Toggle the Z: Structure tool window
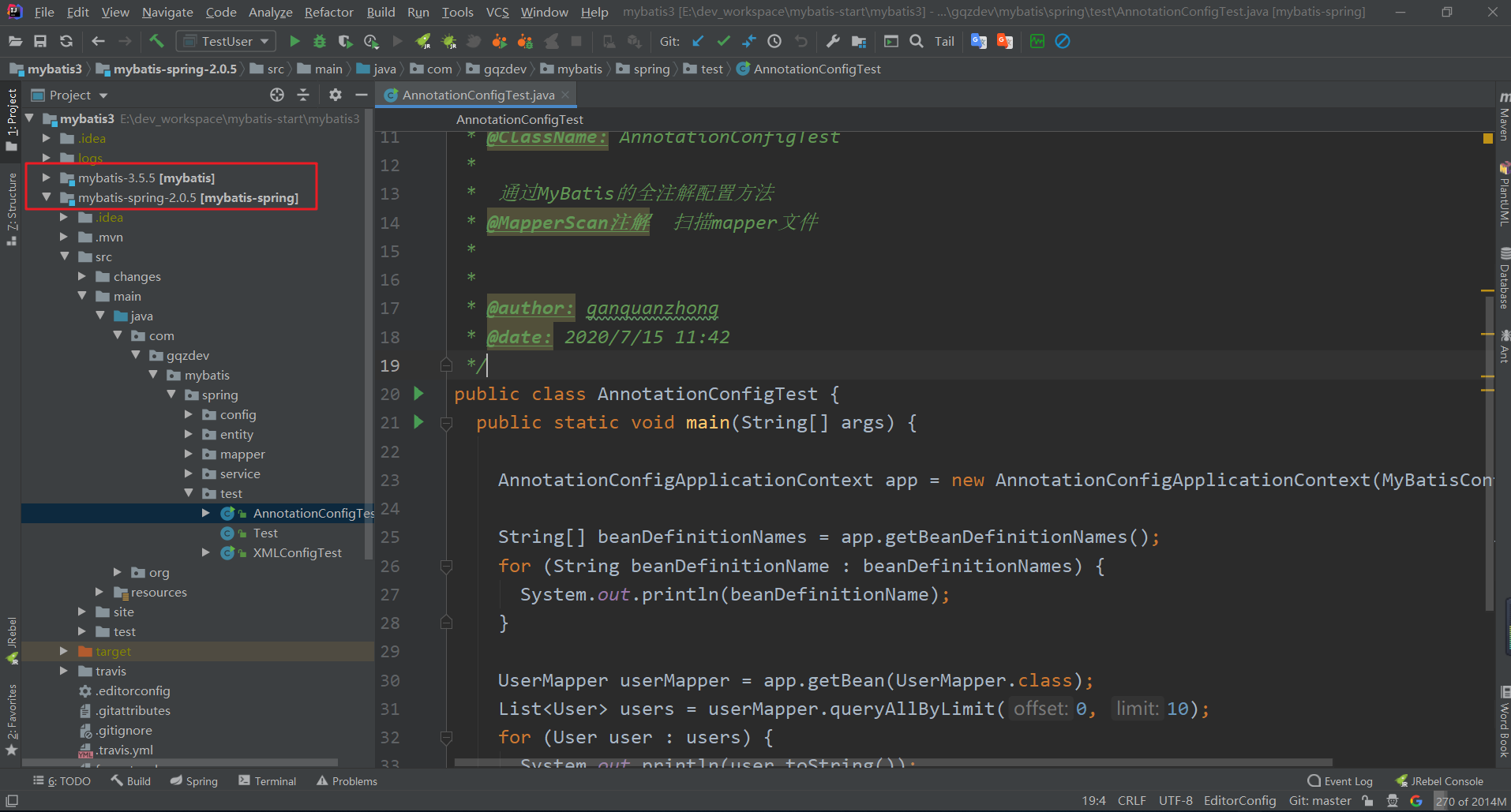 coord(12,209)
